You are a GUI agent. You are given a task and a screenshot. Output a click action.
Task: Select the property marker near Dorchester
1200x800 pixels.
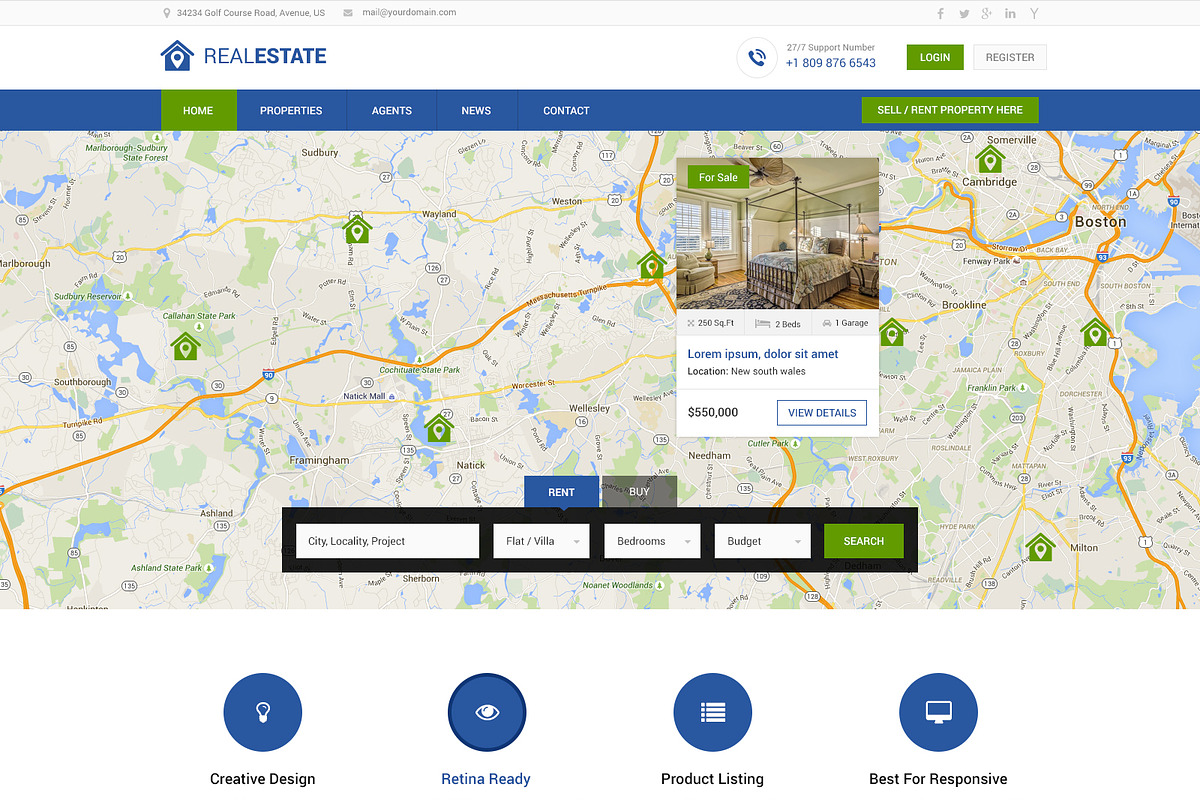(x=1095, y=332)
